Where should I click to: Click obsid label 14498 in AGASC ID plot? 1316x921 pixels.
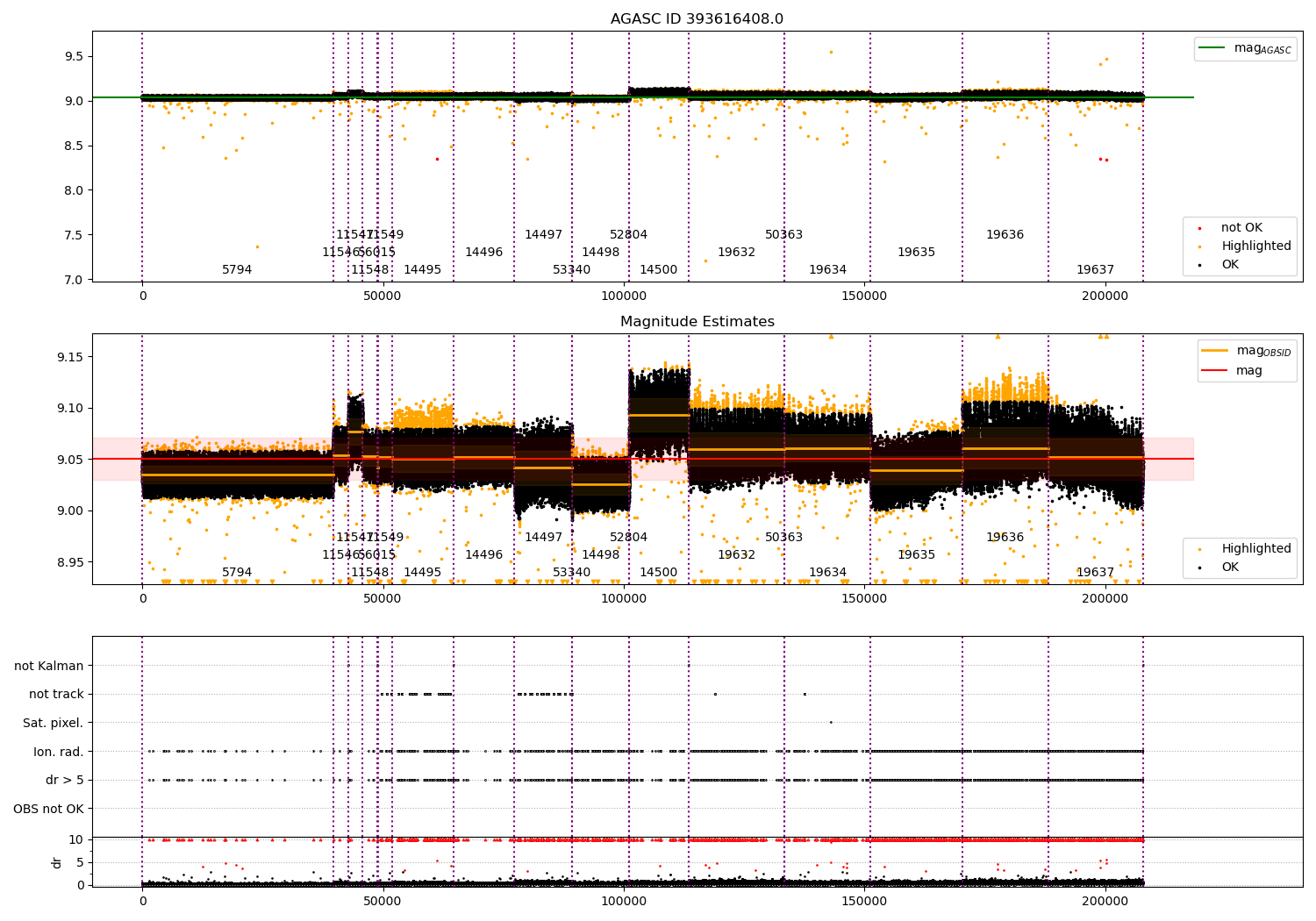pyautogui.click(x=601, y=253)
